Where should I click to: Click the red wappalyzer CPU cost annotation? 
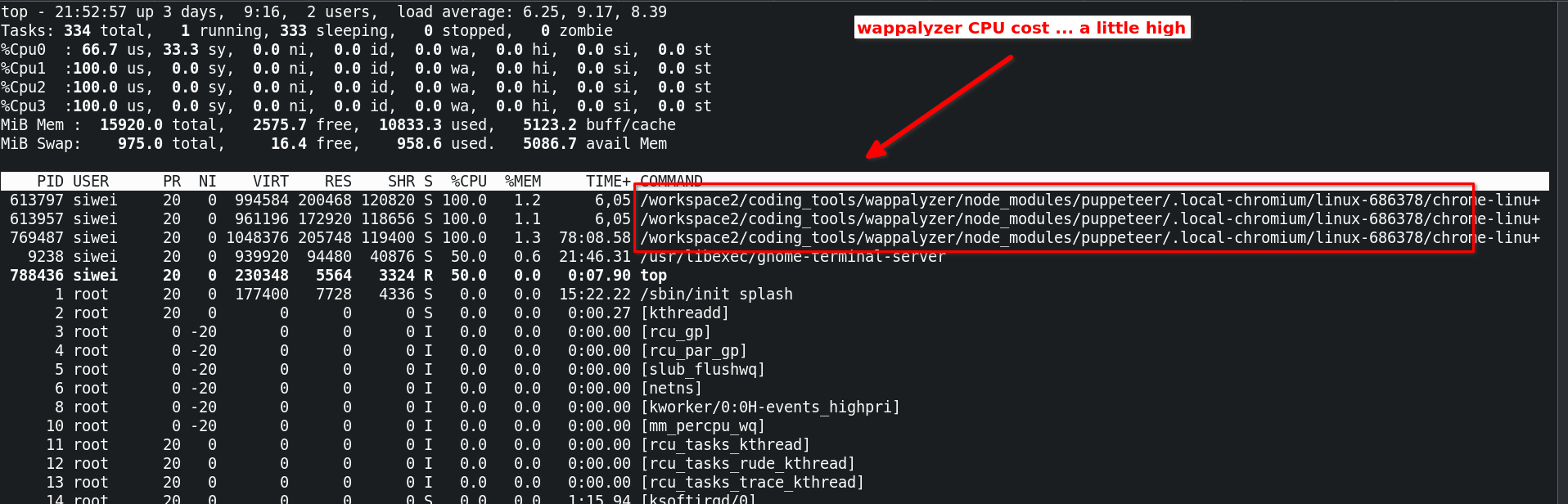(x=1021, y=28)
